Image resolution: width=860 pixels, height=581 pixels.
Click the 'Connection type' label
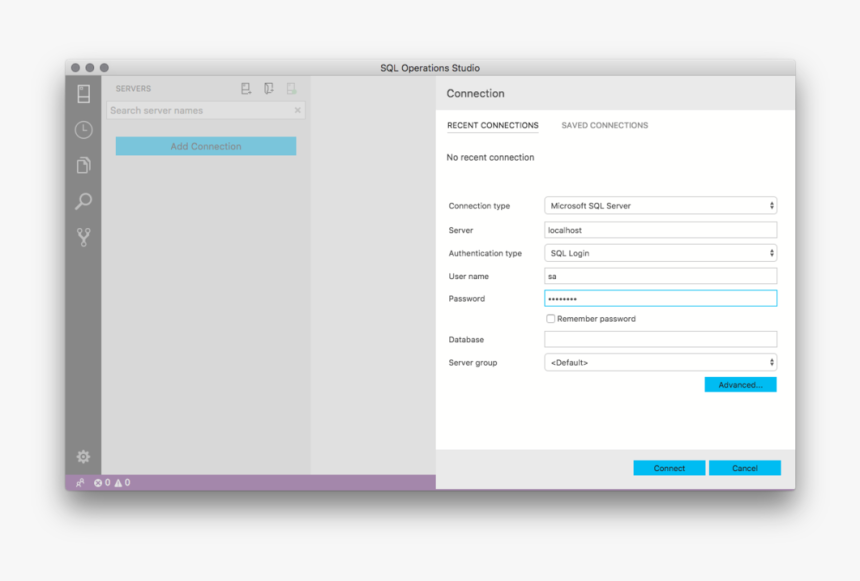click(x=479, y=206)
